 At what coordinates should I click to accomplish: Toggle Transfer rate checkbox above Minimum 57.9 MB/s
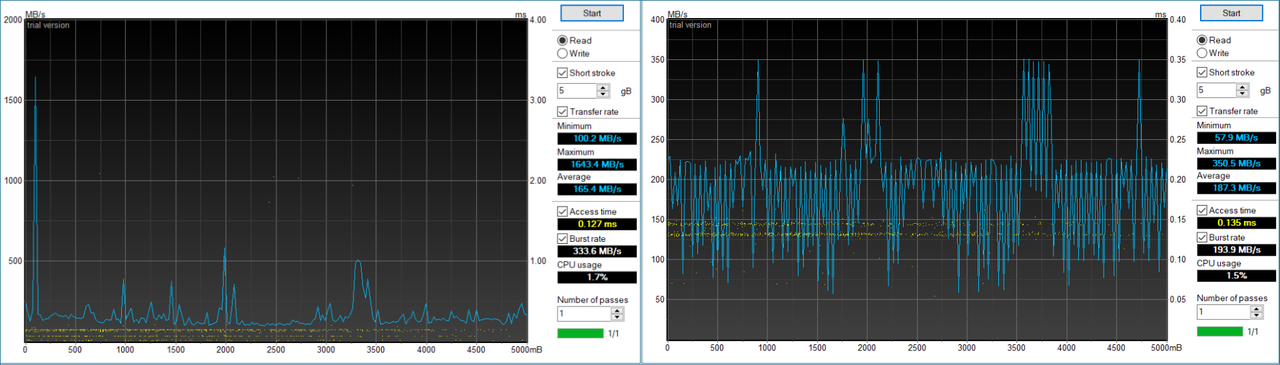click(x=1202, y=111)
